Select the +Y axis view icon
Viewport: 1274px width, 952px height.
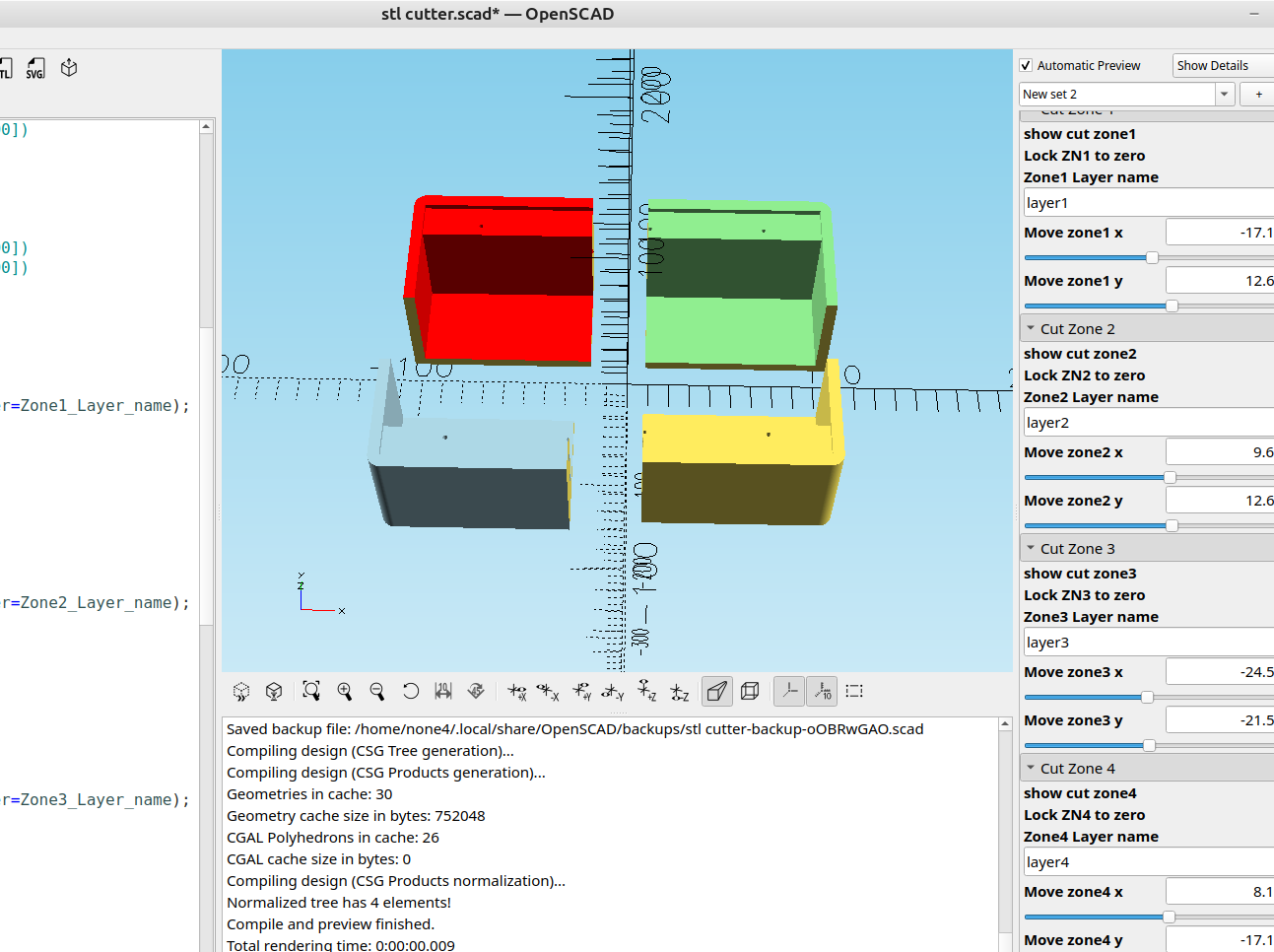pos(582,692)
